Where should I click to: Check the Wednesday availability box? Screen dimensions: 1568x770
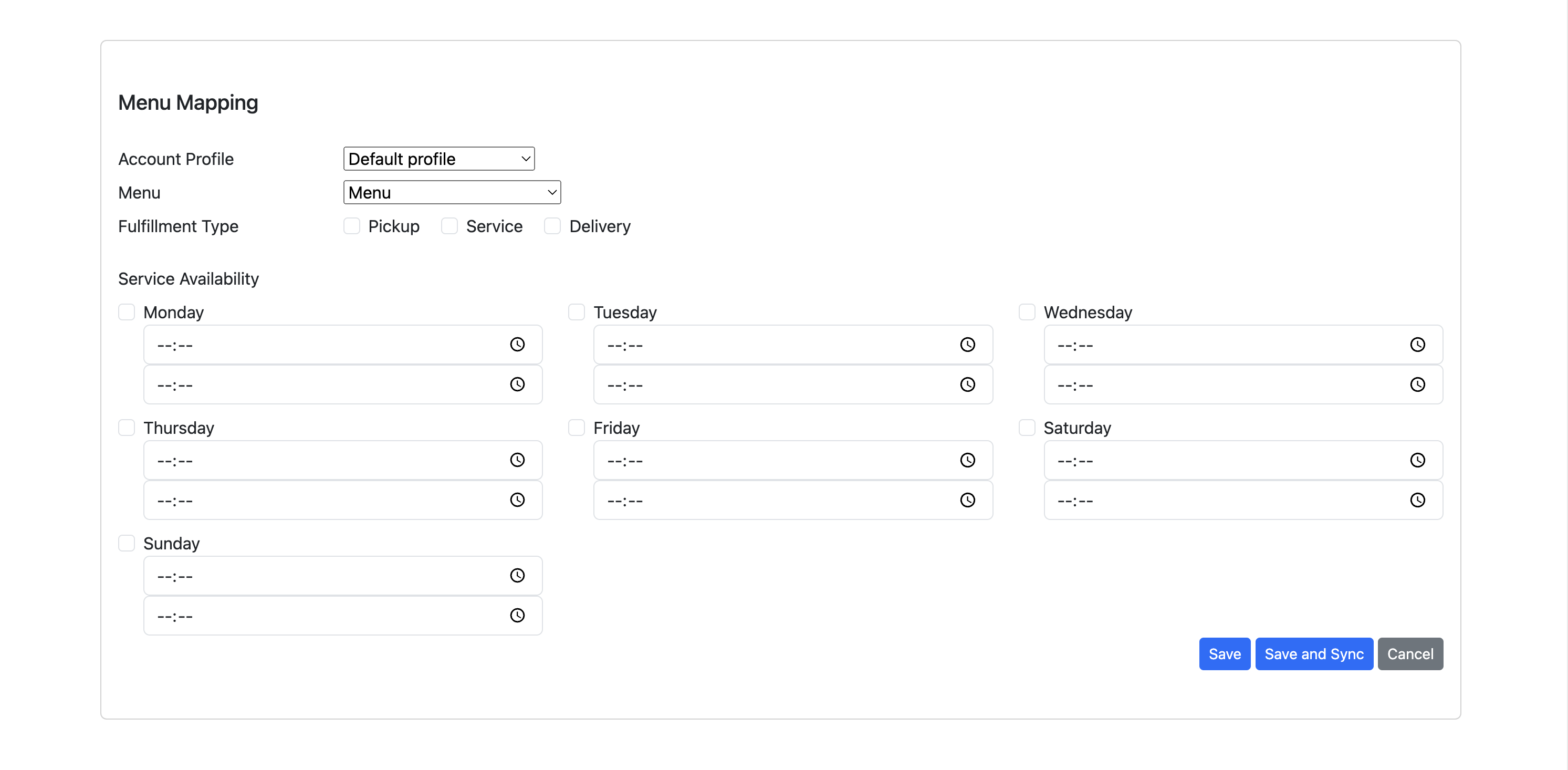coord(1027,311)
